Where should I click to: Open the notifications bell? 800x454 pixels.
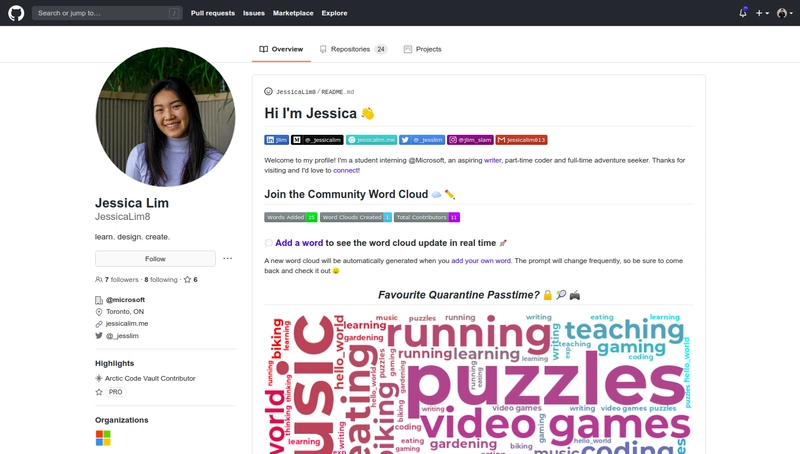(x=743, y=13)
